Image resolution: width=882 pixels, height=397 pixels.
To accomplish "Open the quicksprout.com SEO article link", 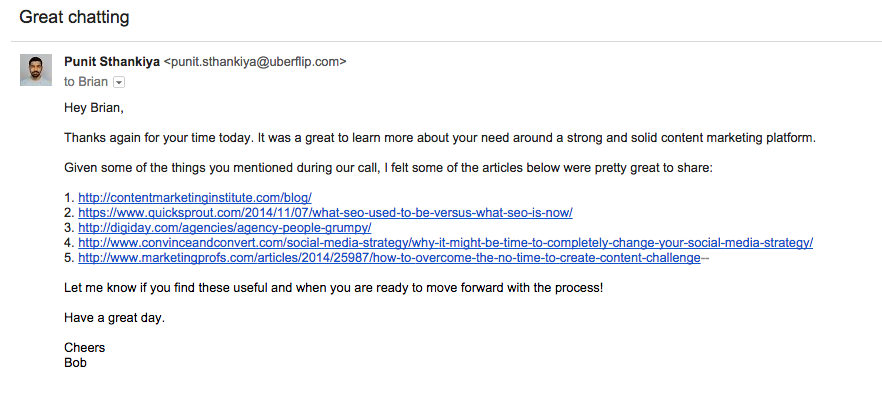I will 325,213.
